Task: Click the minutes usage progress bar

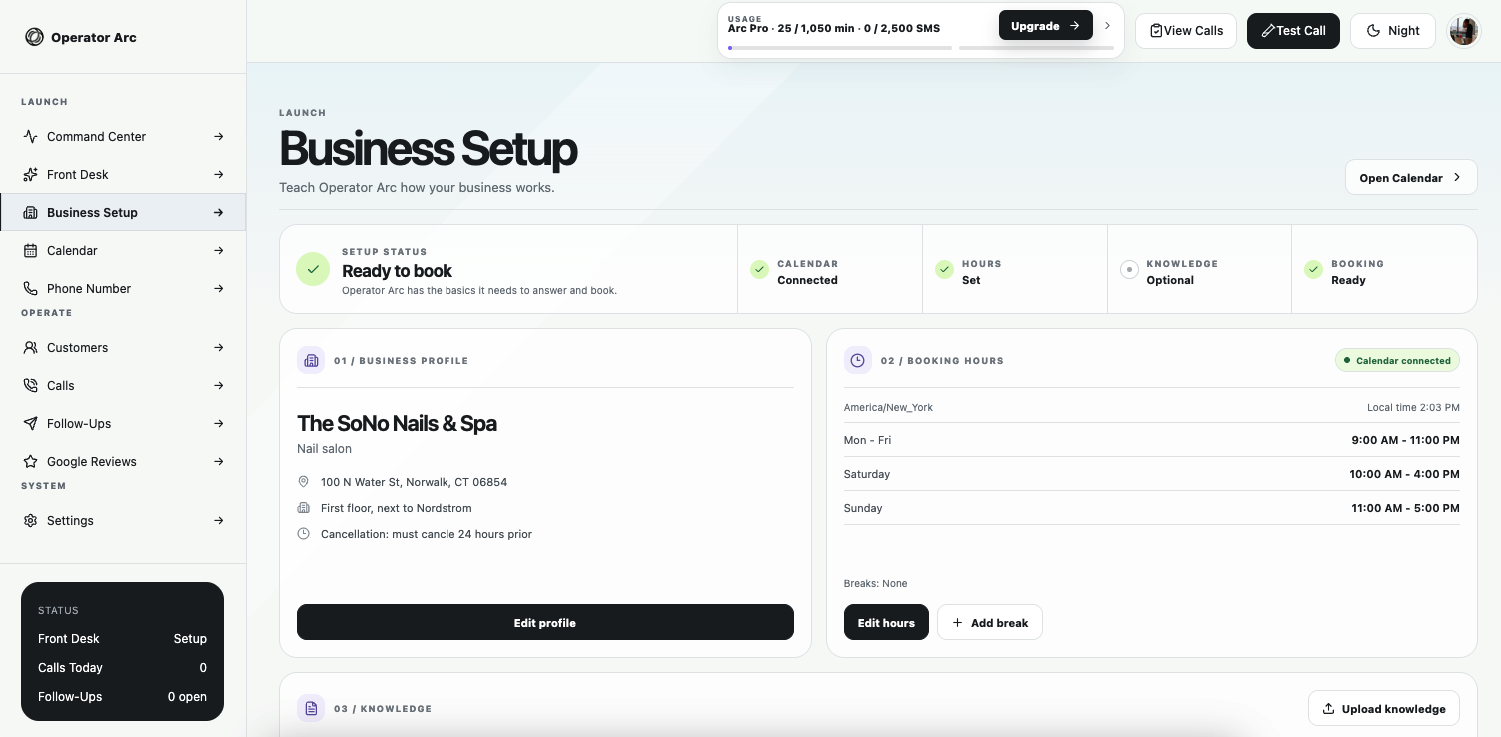Action: [840, 47]
